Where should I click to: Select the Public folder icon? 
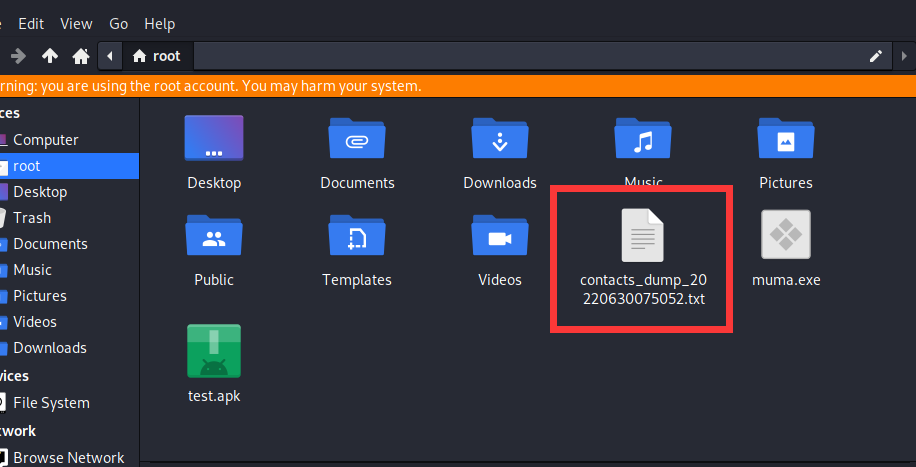coord(214,236)
